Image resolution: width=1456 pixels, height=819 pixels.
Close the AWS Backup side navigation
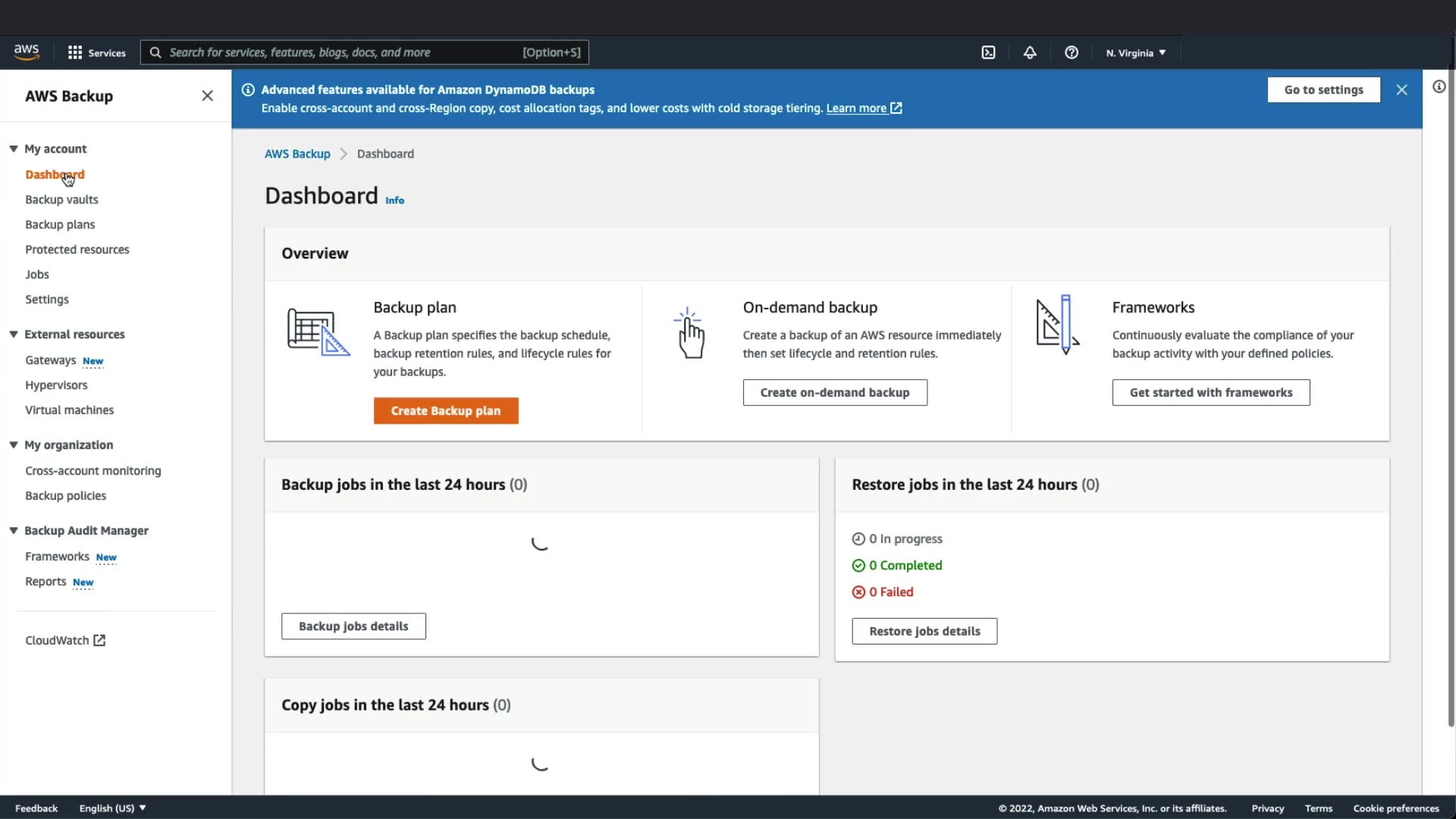click(x=207, y=96)
